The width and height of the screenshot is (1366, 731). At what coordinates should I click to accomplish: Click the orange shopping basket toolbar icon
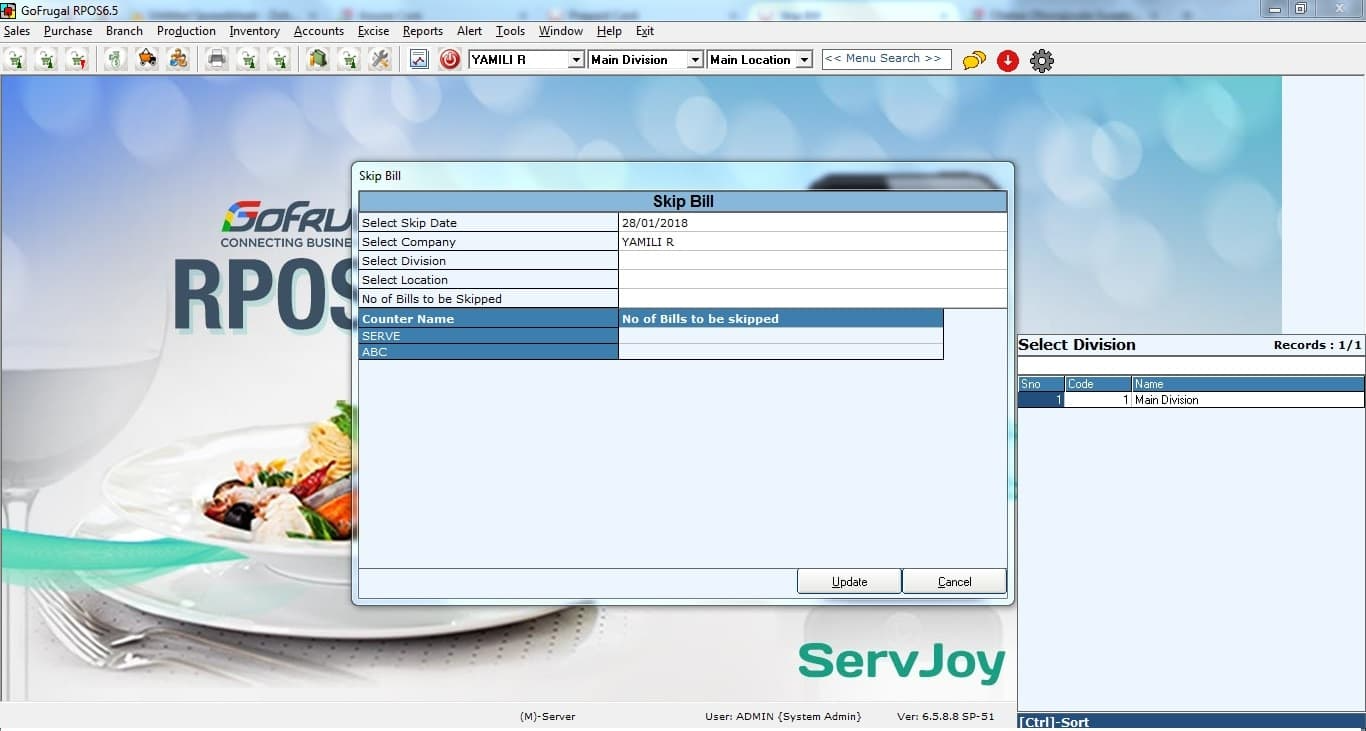click(x=147, y=60)
